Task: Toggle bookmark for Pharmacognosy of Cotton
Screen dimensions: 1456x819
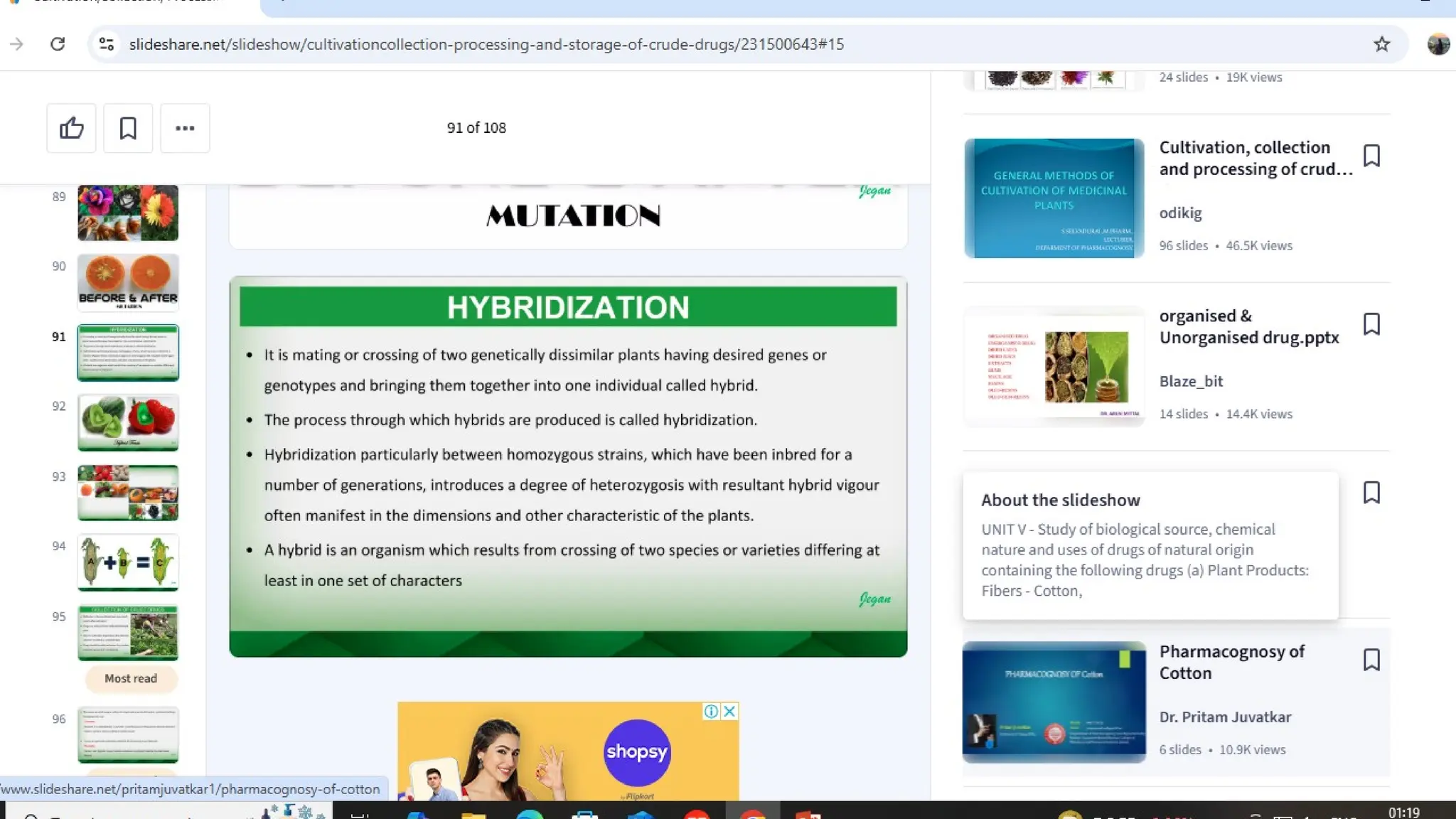Action: (x=1371, y=660)
